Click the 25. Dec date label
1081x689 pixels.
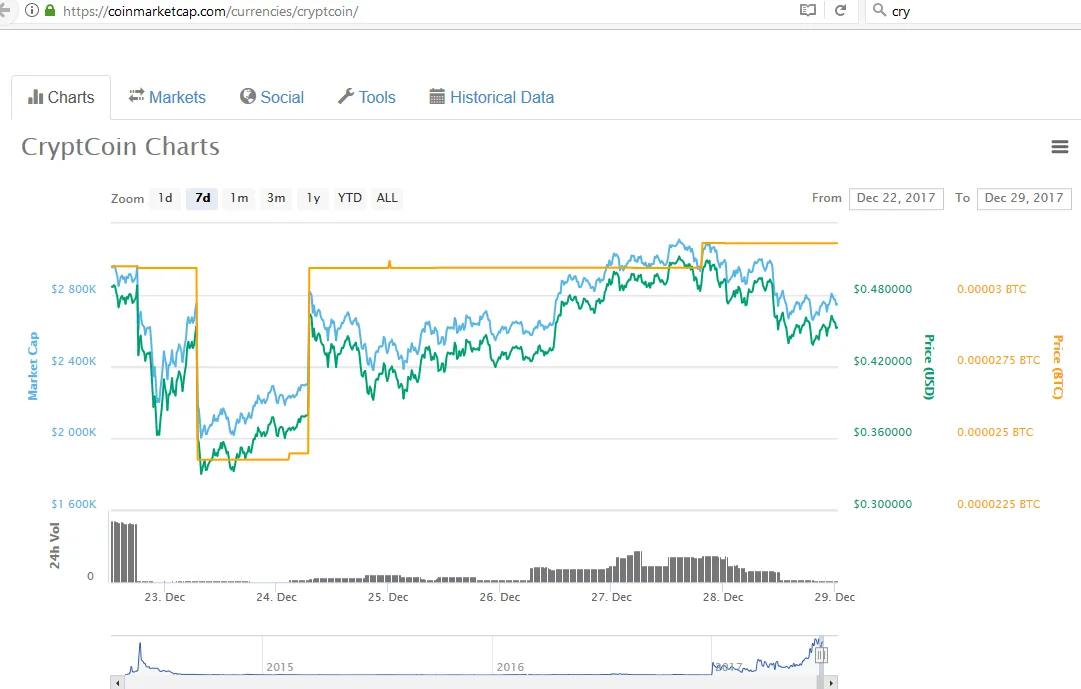(388, 597)
